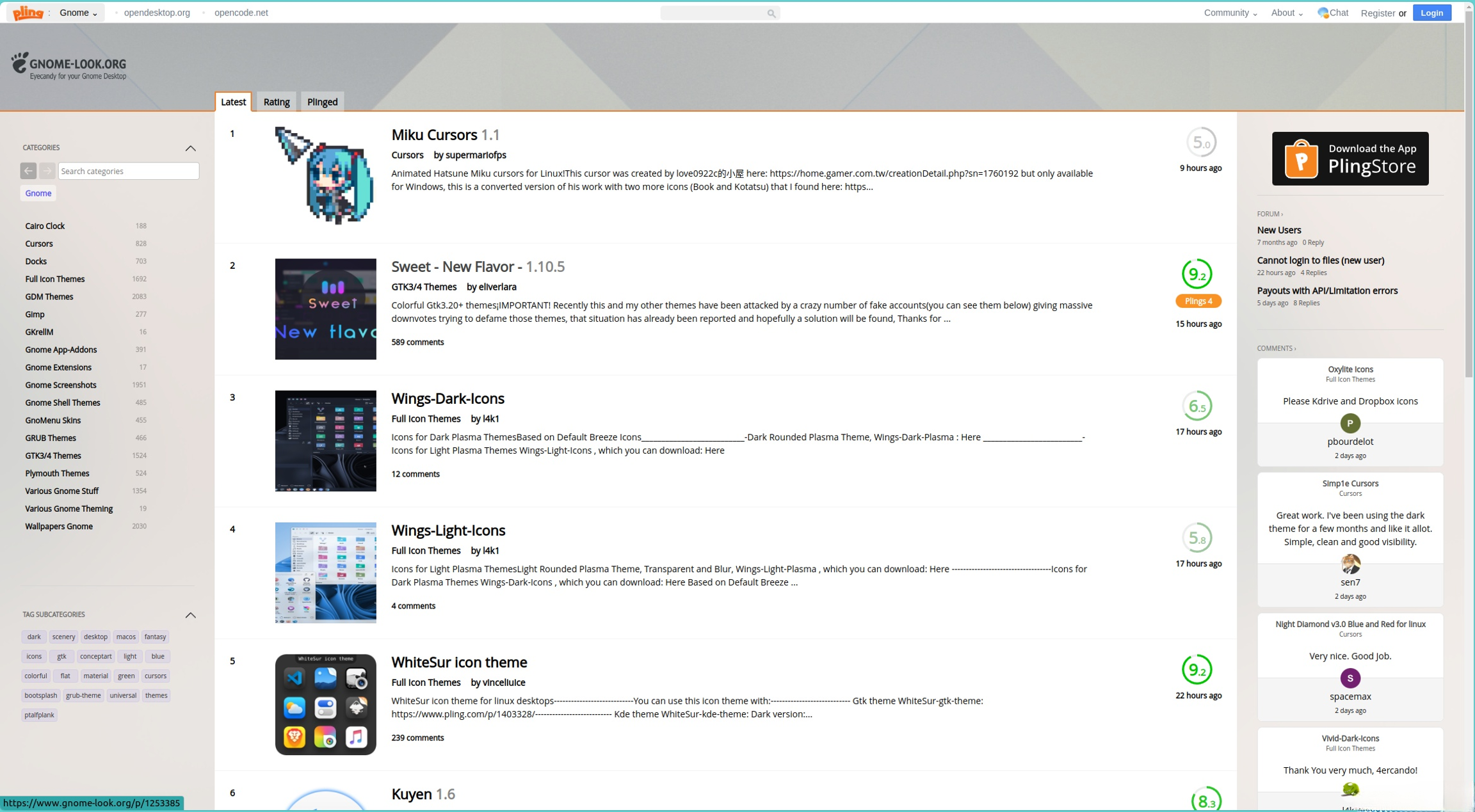Click the 9.2 score circle for Sweet
This screenshot has width=1475, height=812.
click(x=1196, y=274)
